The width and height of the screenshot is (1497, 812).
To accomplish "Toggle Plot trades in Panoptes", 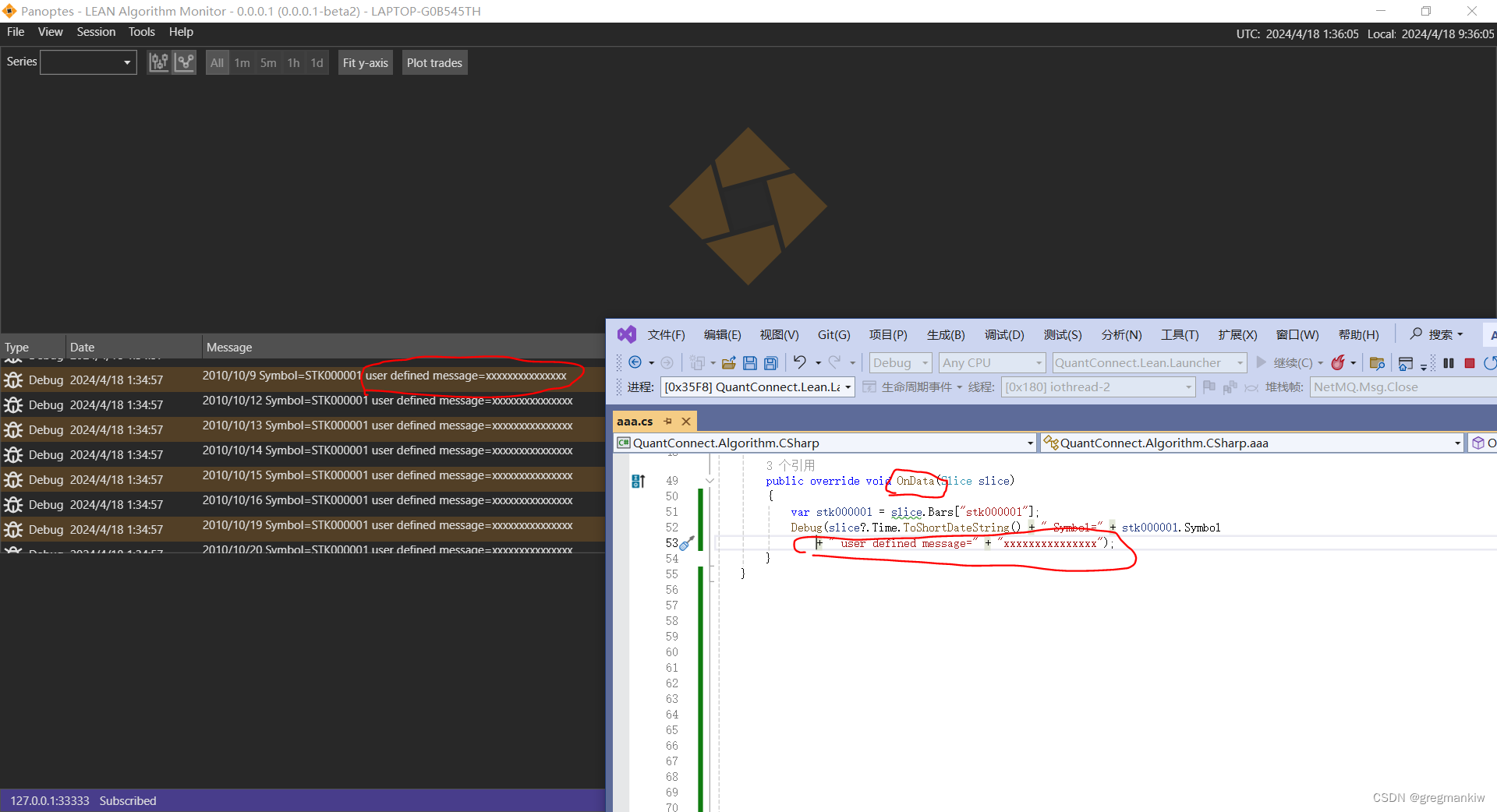I will tap(434, 63).
